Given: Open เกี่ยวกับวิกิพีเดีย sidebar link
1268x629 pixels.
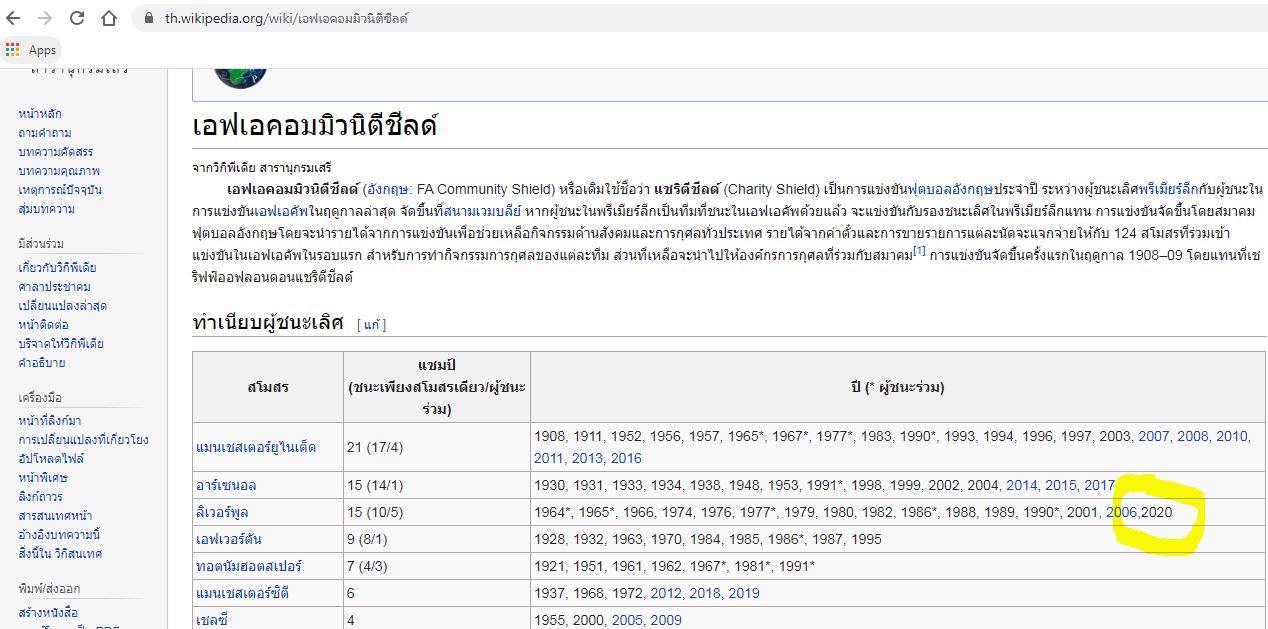Looking at the screenshot, I should click(x=57, y=267).
